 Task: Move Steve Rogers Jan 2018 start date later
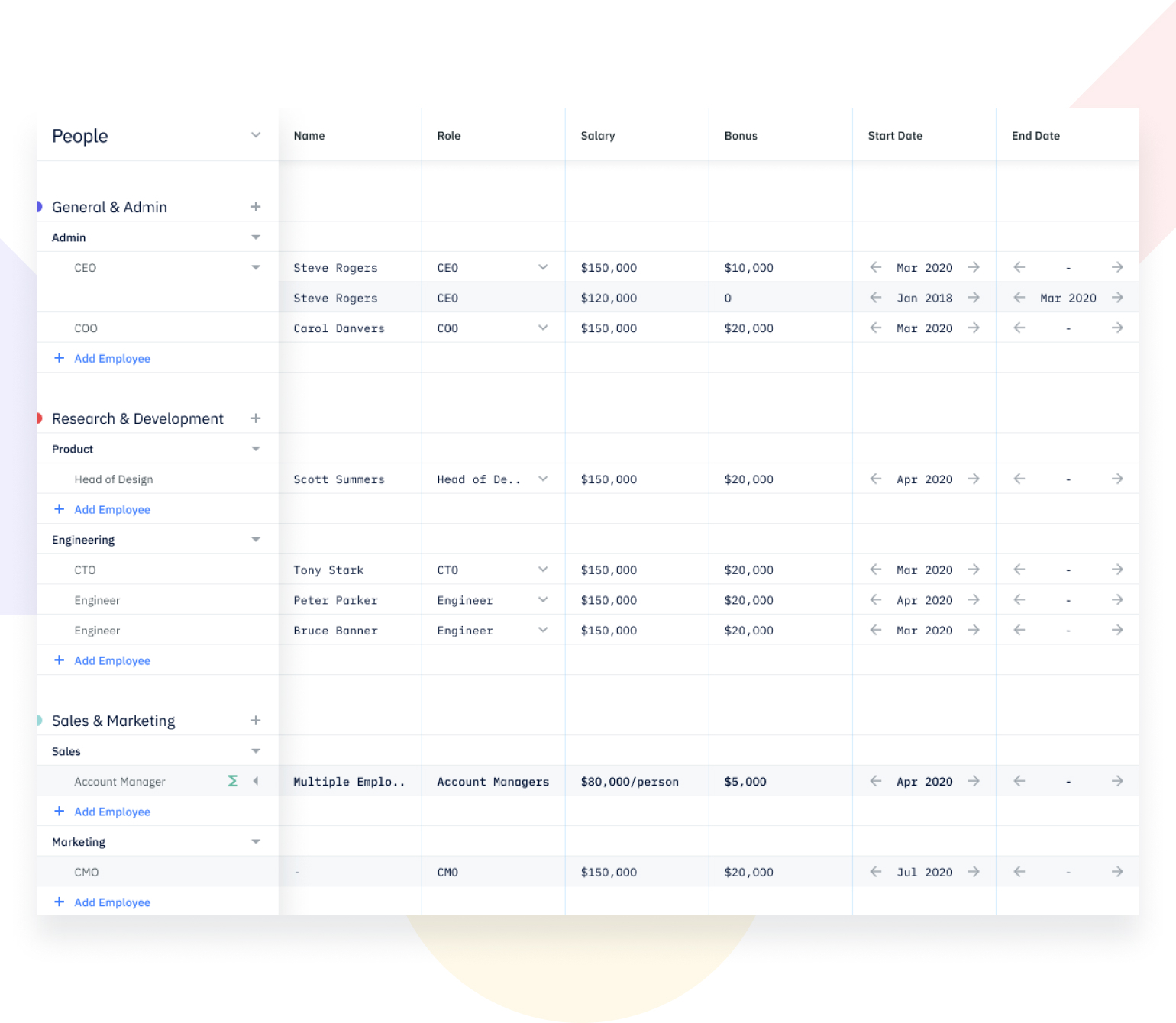point(974,298)
